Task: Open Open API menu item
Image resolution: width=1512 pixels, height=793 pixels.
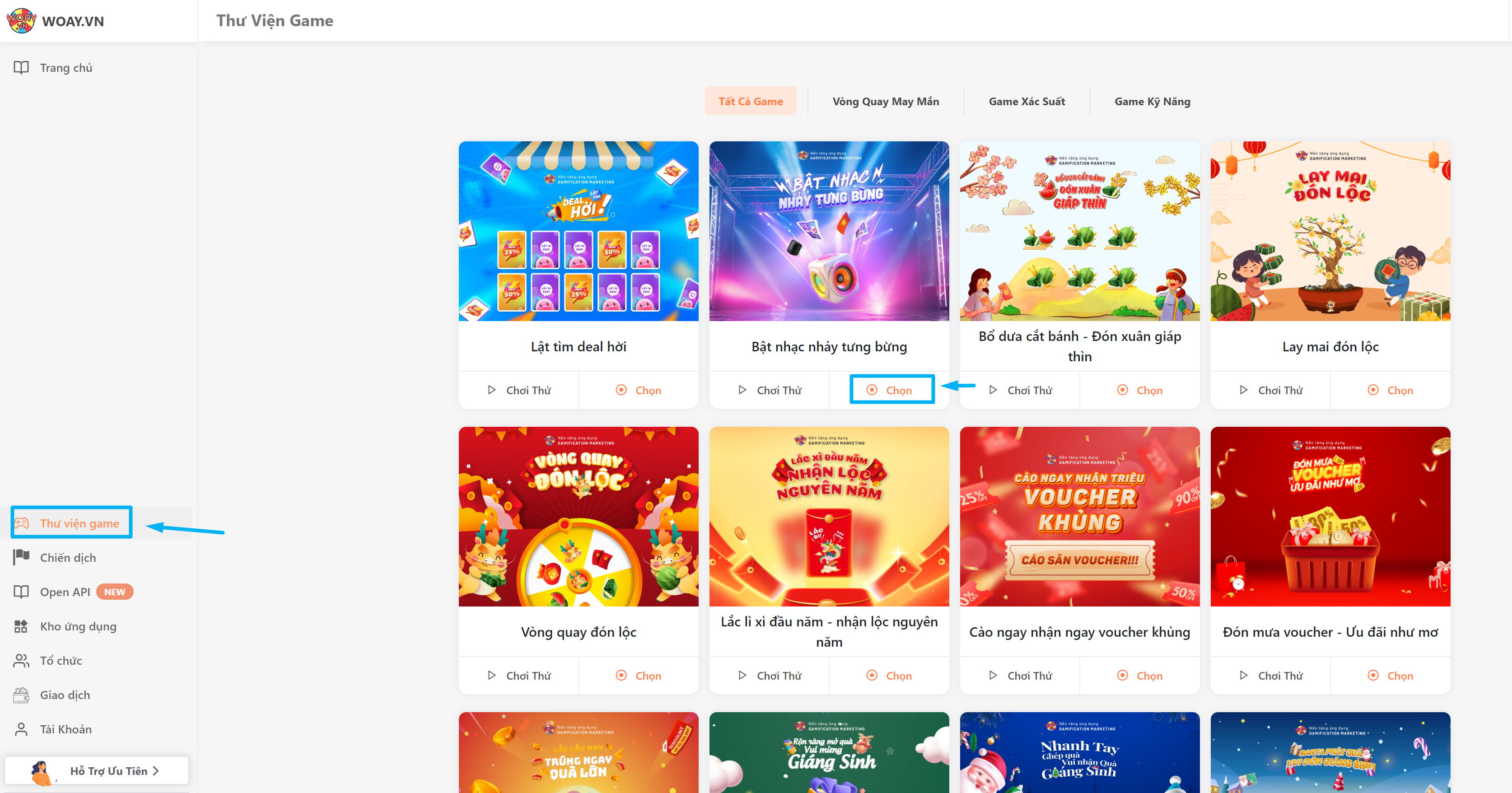Action: [x=73, y=592]
